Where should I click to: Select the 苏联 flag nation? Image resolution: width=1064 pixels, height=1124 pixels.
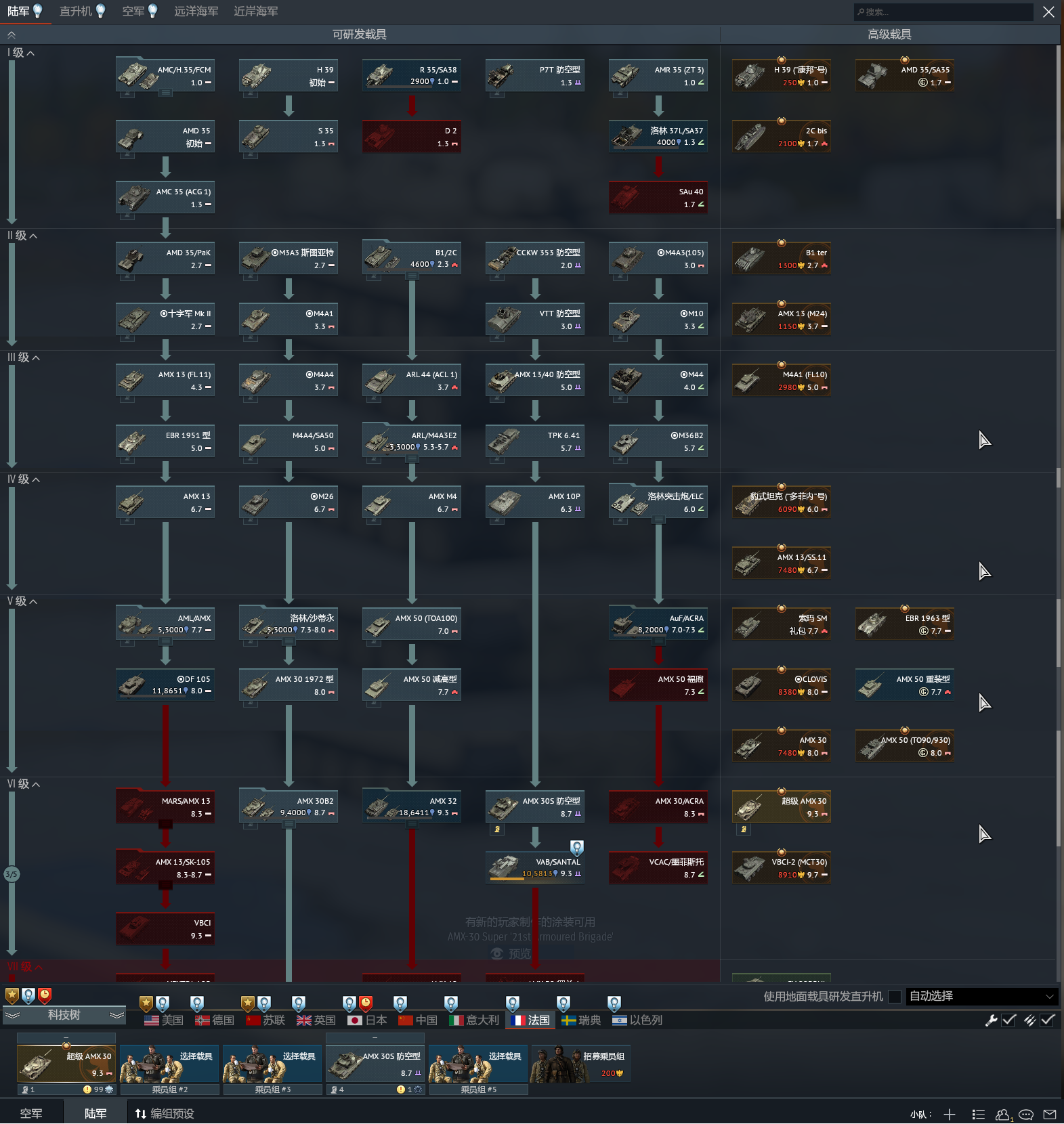tap(265, 1020)
